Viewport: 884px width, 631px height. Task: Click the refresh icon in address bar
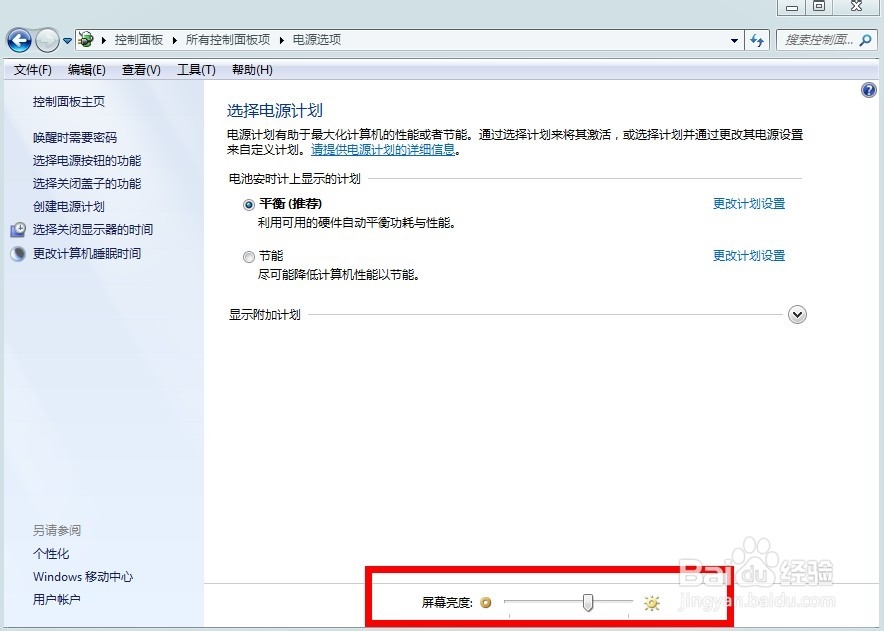(757, 40)
